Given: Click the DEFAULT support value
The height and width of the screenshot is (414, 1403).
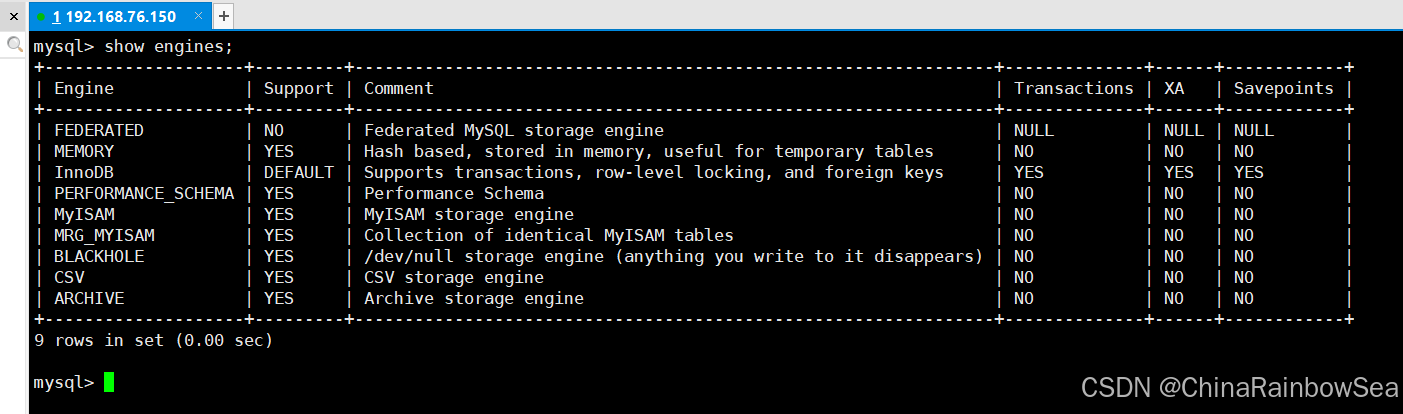Looking at the screenshot, I should point(298,172).
